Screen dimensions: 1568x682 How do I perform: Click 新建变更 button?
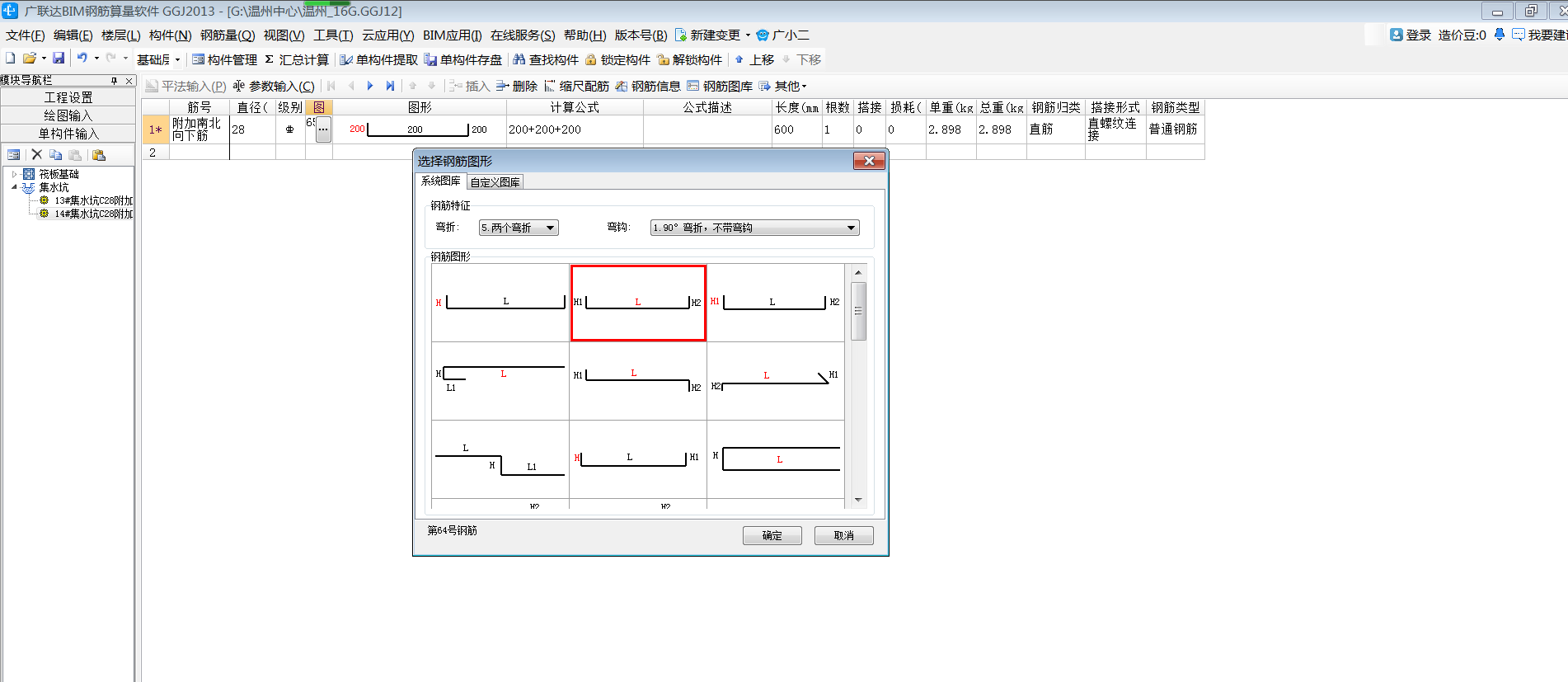click(707, 35)
